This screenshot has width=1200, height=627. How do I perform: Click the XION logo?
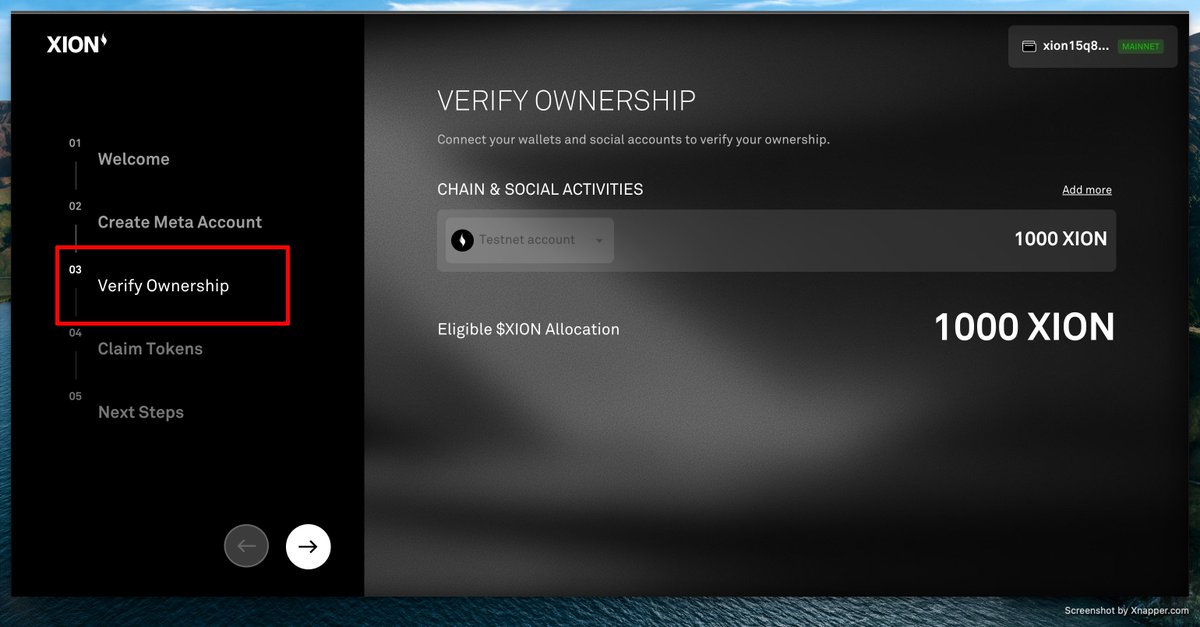77,44
